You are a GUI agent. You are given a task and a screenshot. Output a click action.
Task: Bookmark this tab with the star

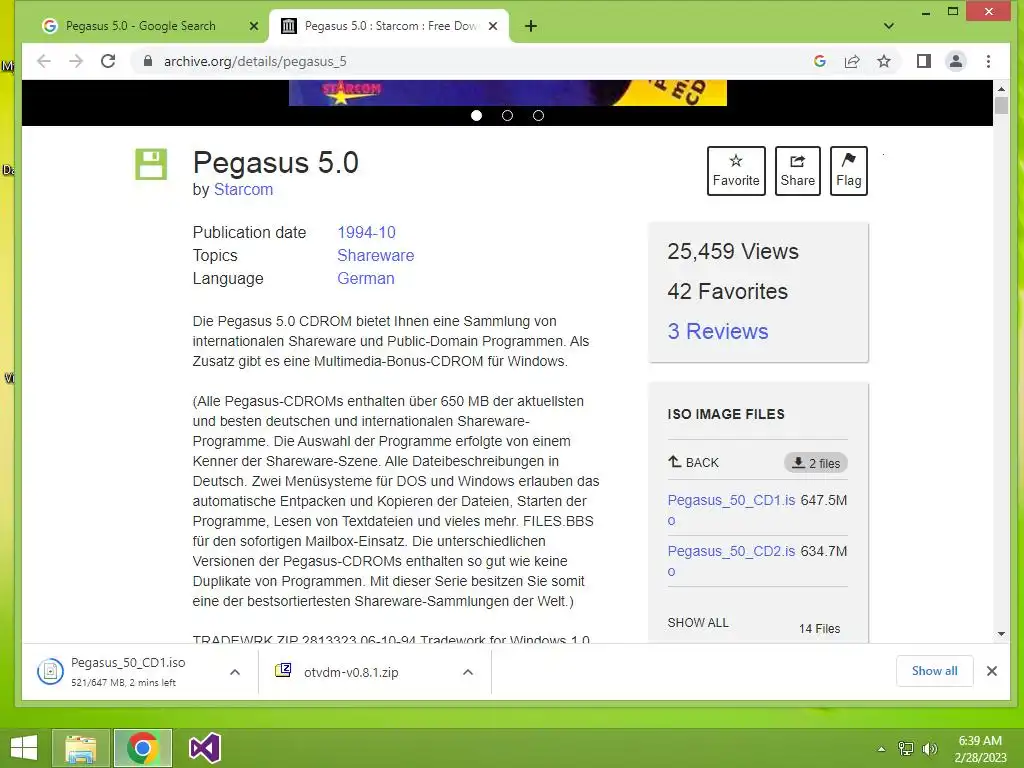tap(884, 61)
